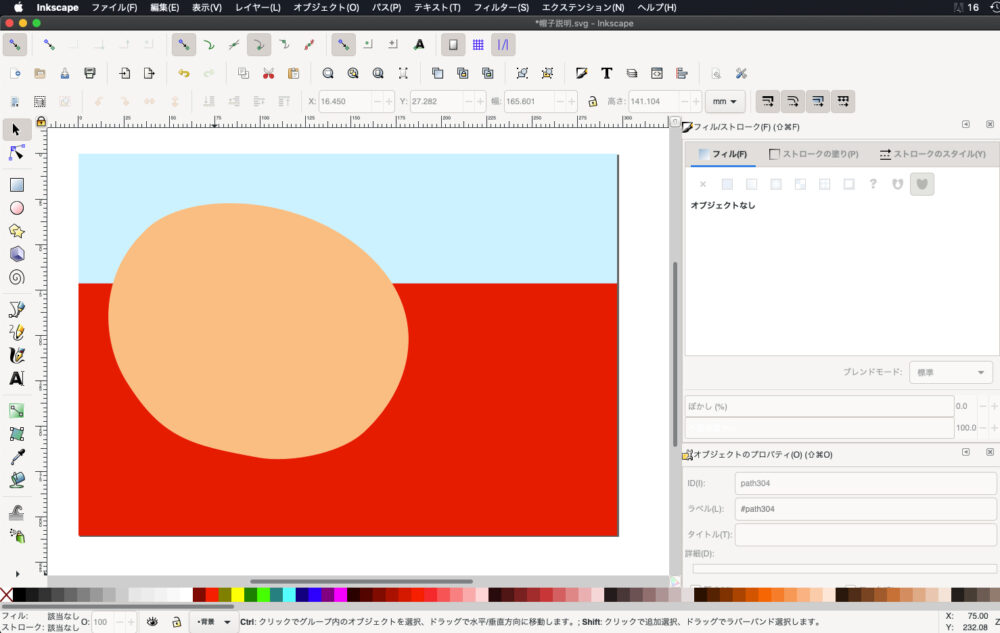
Task: Pick the star and polygon tool
Action: (x=17, y=231)
